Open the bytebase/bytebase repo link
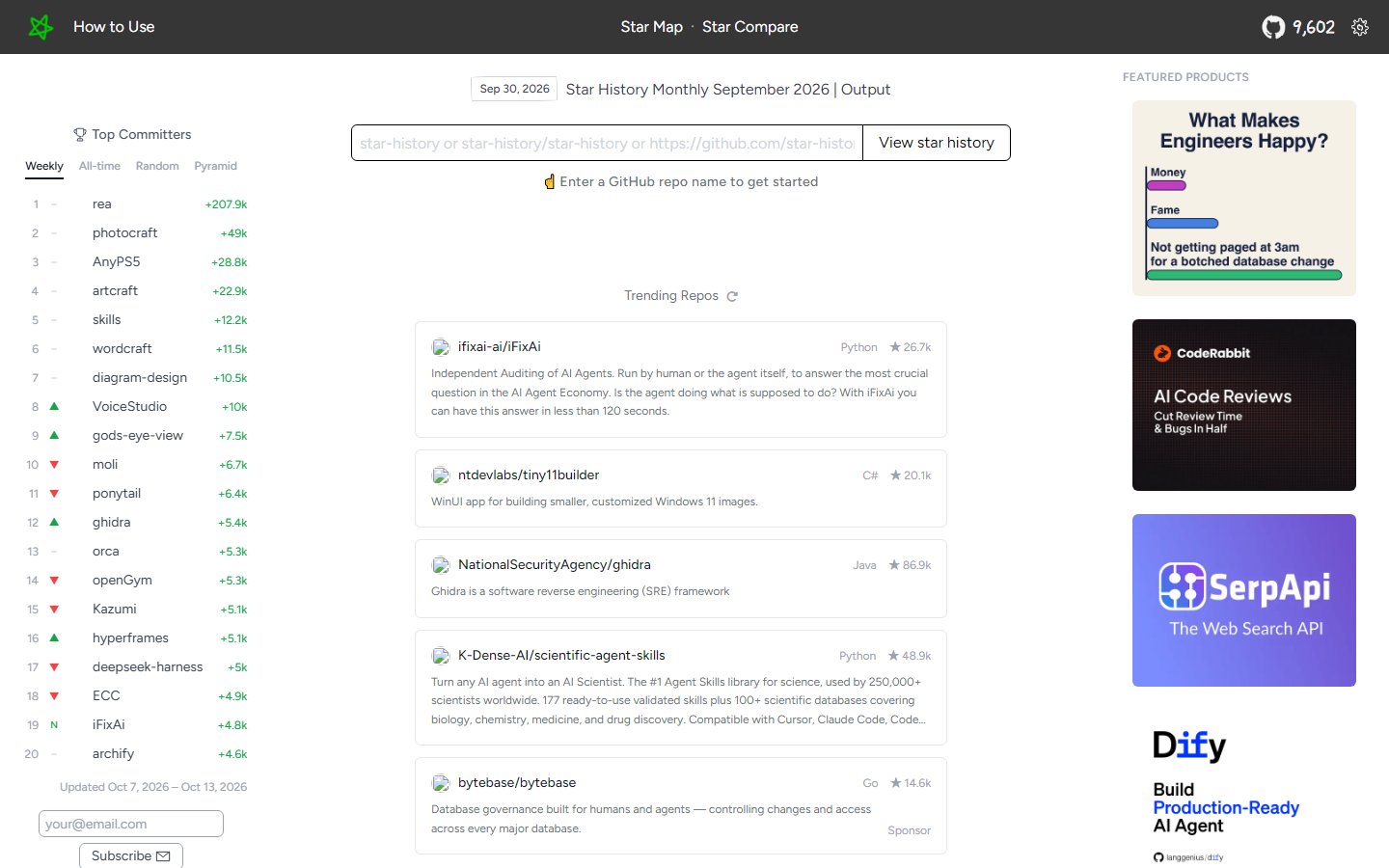Image resolution: width=1389 pixels, height=868 pixels. pos(517,783)
